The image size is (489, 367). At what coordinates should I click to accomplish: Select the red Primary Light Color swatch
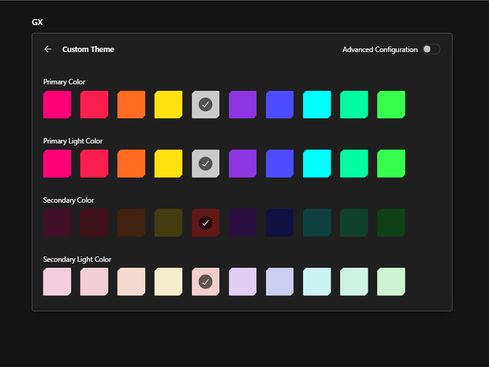(x=94, y=164)
